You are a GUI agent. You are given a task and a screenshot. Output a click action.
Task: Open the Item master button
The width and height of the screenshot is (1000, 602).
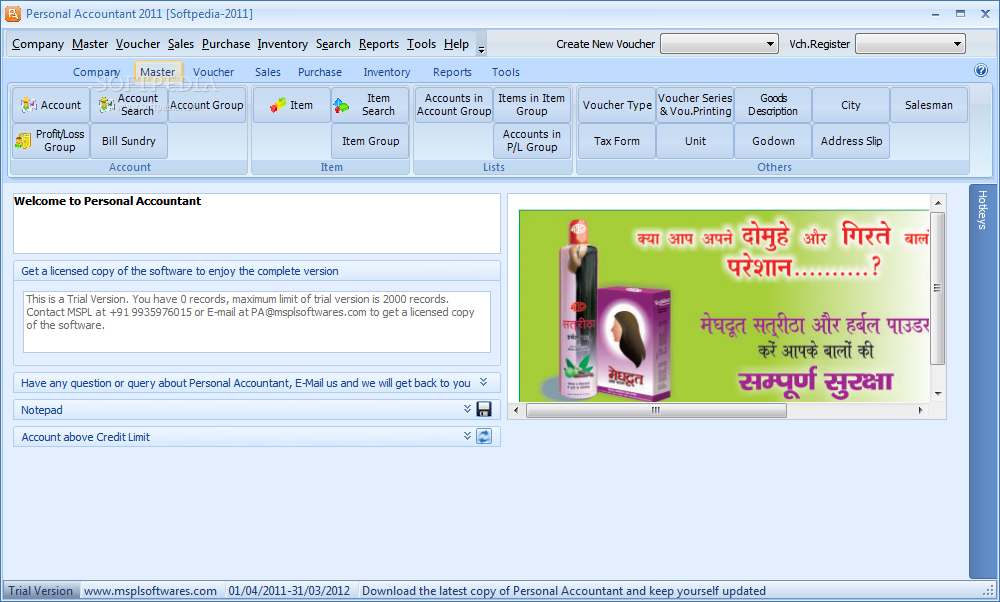coord(291,105)
